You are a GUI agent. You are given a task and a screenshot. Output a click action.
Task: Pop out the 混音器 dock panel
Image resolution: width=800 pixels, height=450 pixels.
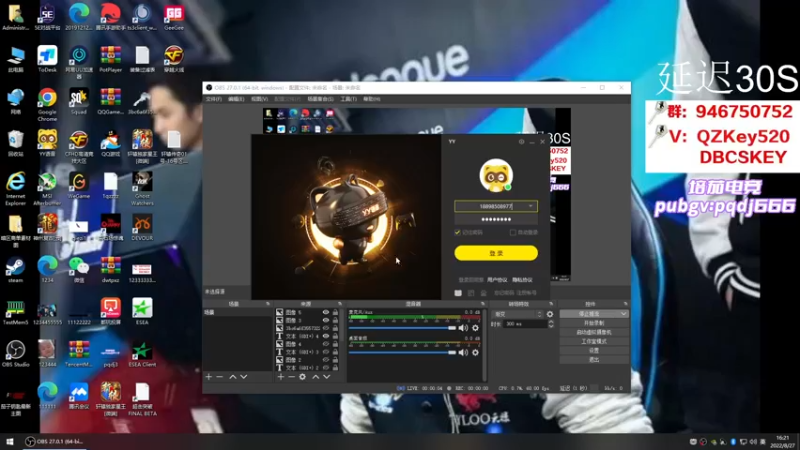483,304
